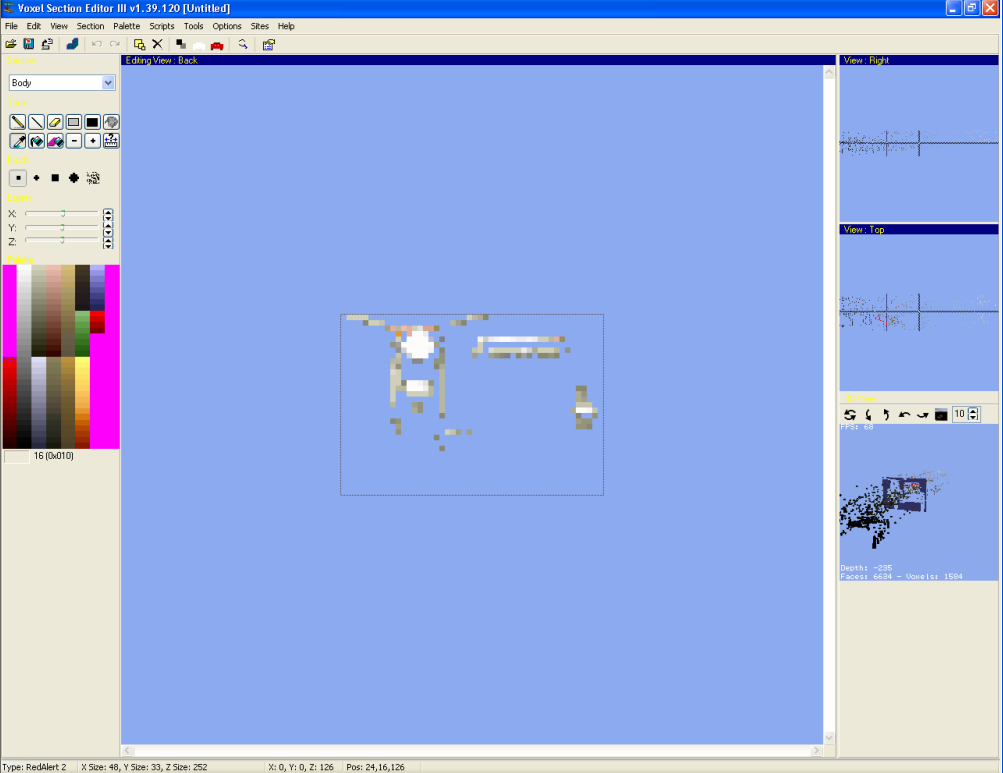Click the Undo arrow in the toolbar
The height and width of the screenshot is (773, 1003).
click(x=97, y=44)
